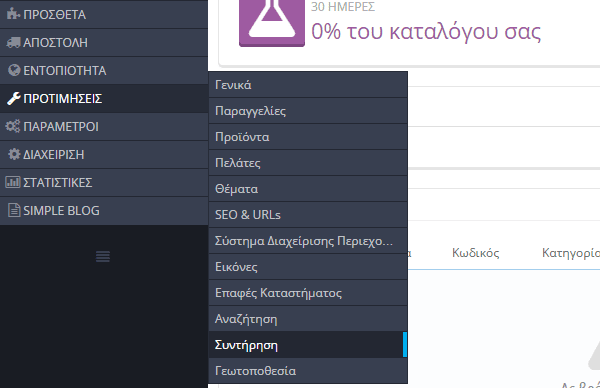Choose Παραγγελίες from the submenu
600x388 pixels.
(x=308, y=111)
